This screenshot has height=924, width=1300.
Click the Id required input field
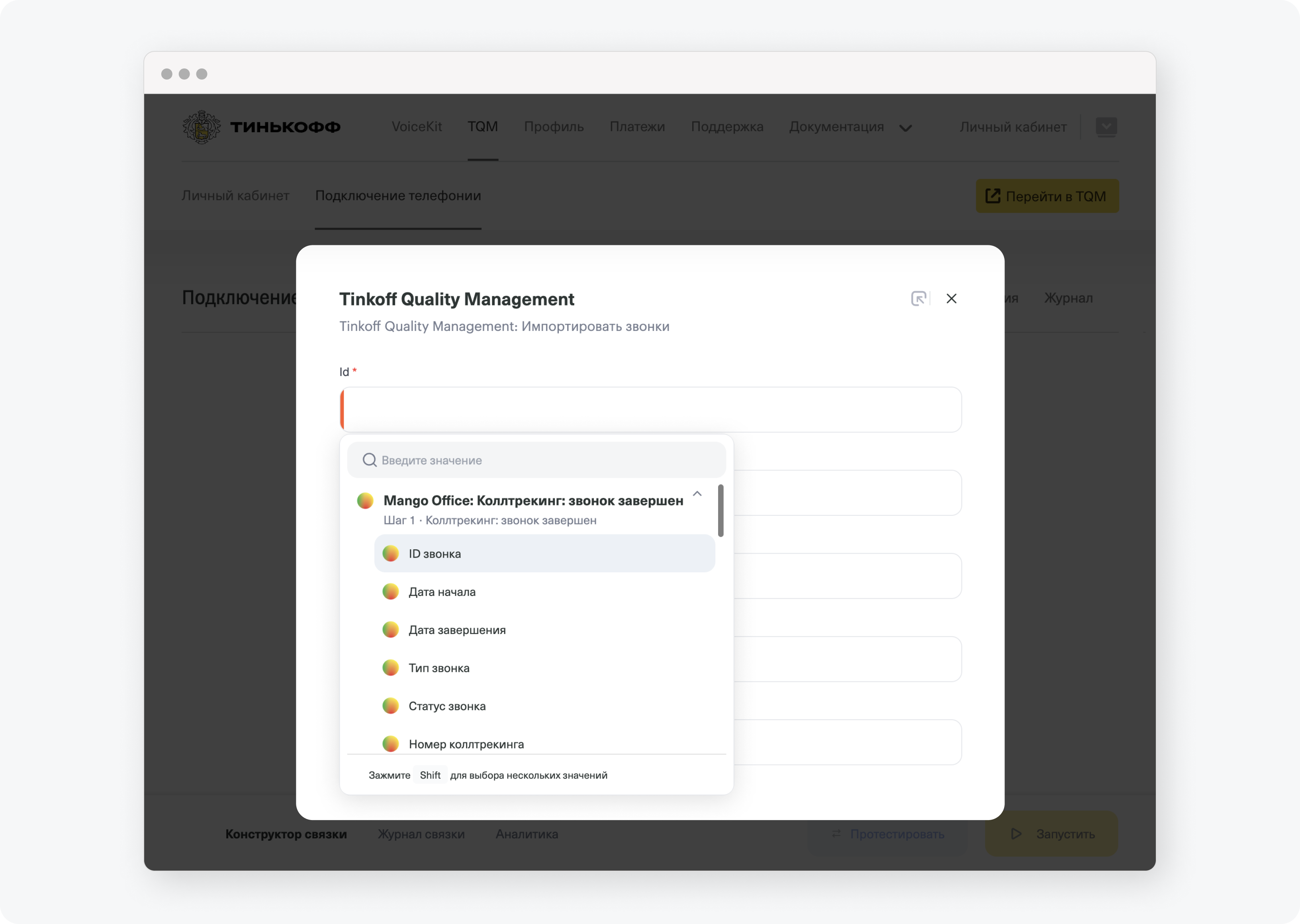click(x=650, y=410)
